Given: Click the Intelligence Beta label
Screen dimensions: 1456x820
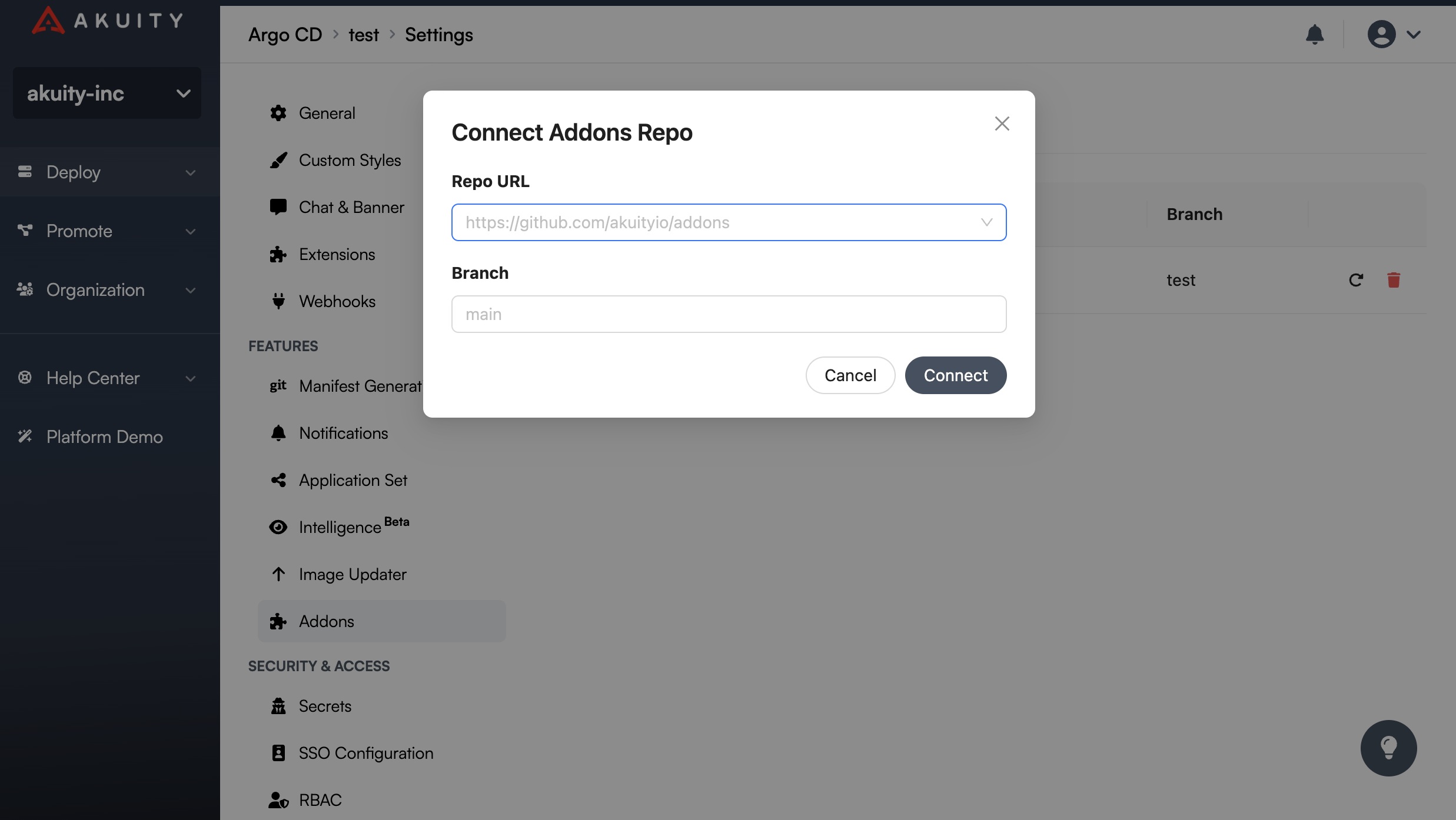Looking at the screenshot, I should 354,525.
